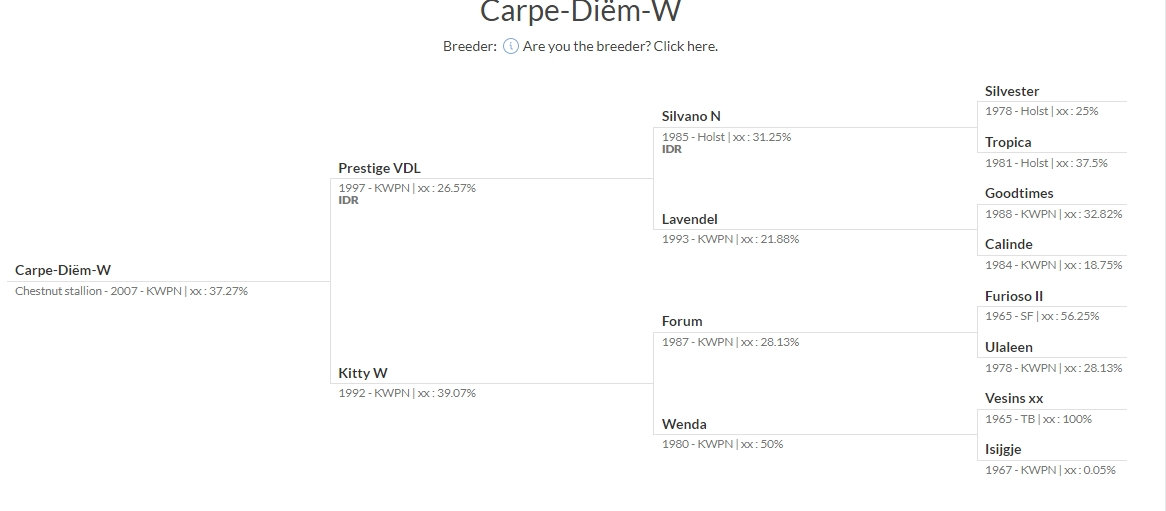Click IDR label under Prestige VDL
Viewport: 1166px width, 511px height.
pos(348,200)
